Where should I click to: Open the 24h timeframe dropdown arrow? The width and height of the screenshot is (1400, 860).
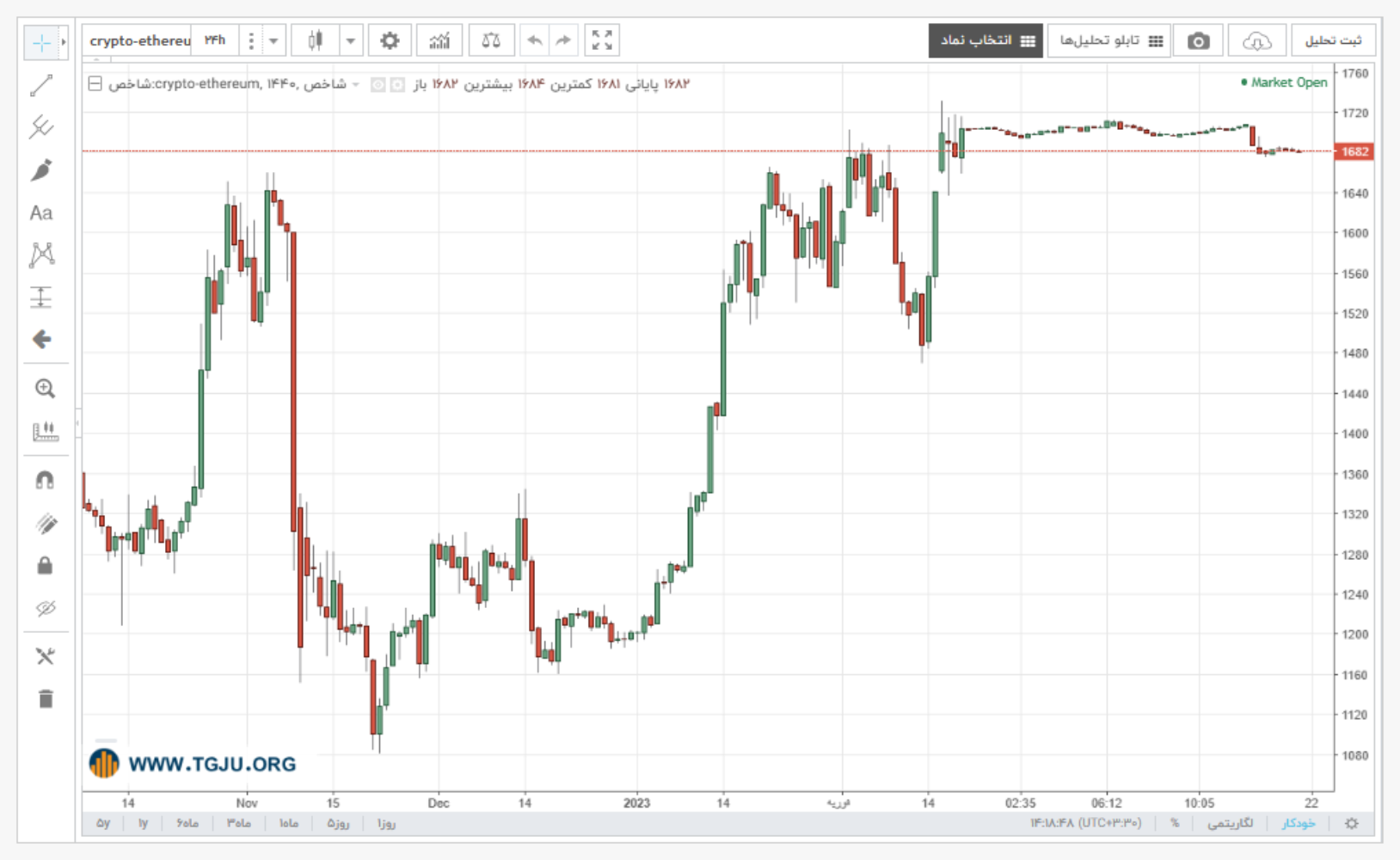click(273, 40)
